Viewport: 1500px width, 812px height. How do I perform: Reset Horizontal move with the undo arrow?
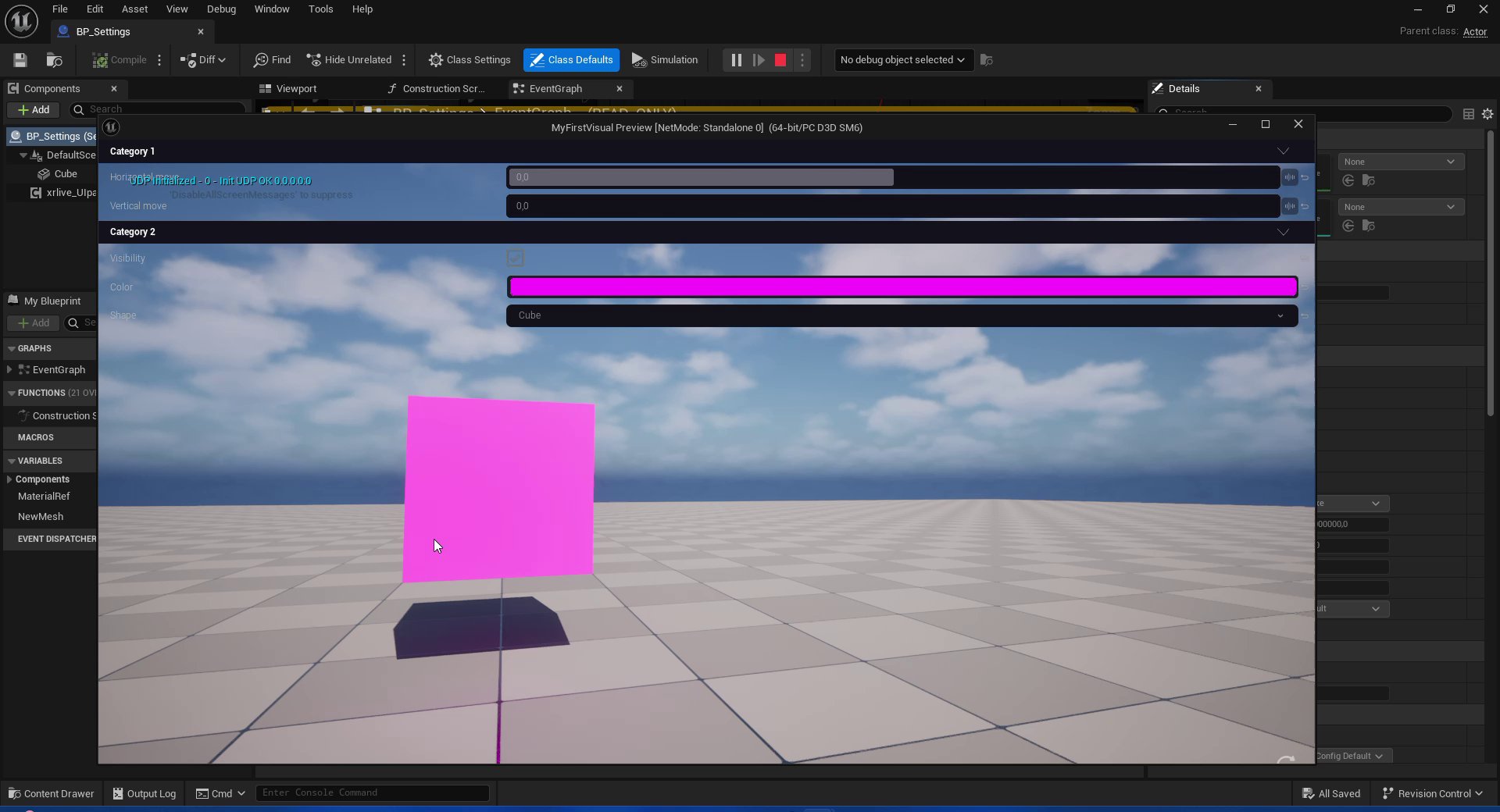pyautogui.click(x=1305, y=178)
